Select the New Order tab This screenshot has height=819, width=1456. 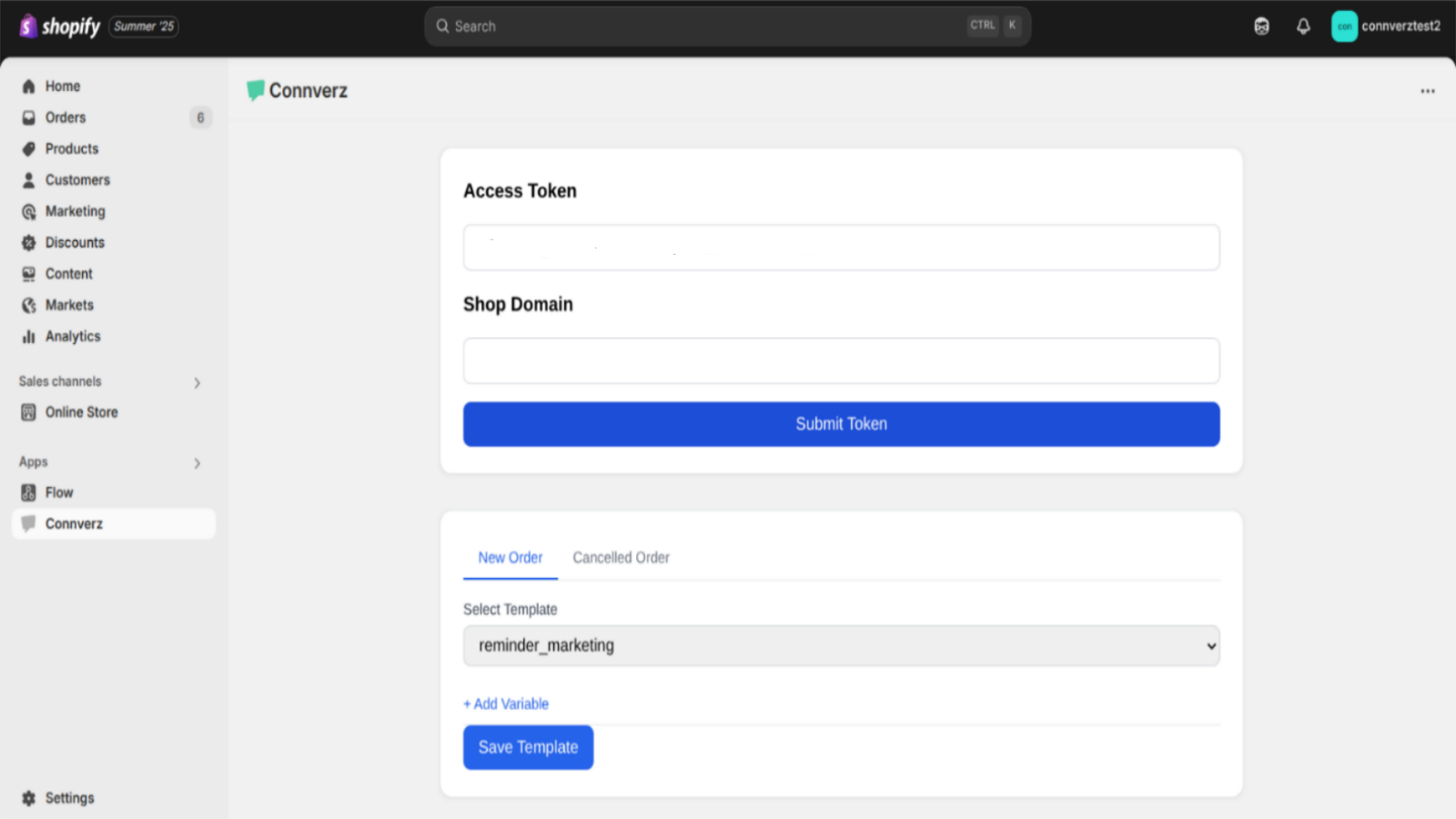pos(510,558)
